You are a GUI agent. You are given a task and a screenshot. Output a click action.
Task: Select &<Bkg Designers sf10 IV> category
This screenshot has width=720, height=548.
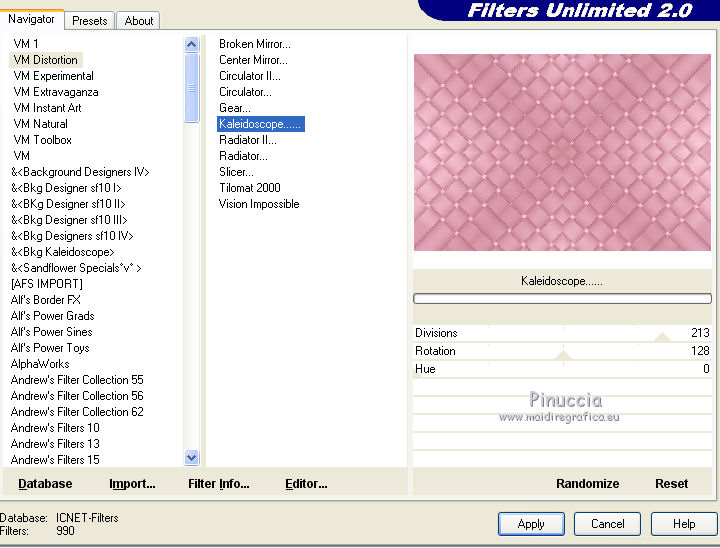[x=72, y=236]
